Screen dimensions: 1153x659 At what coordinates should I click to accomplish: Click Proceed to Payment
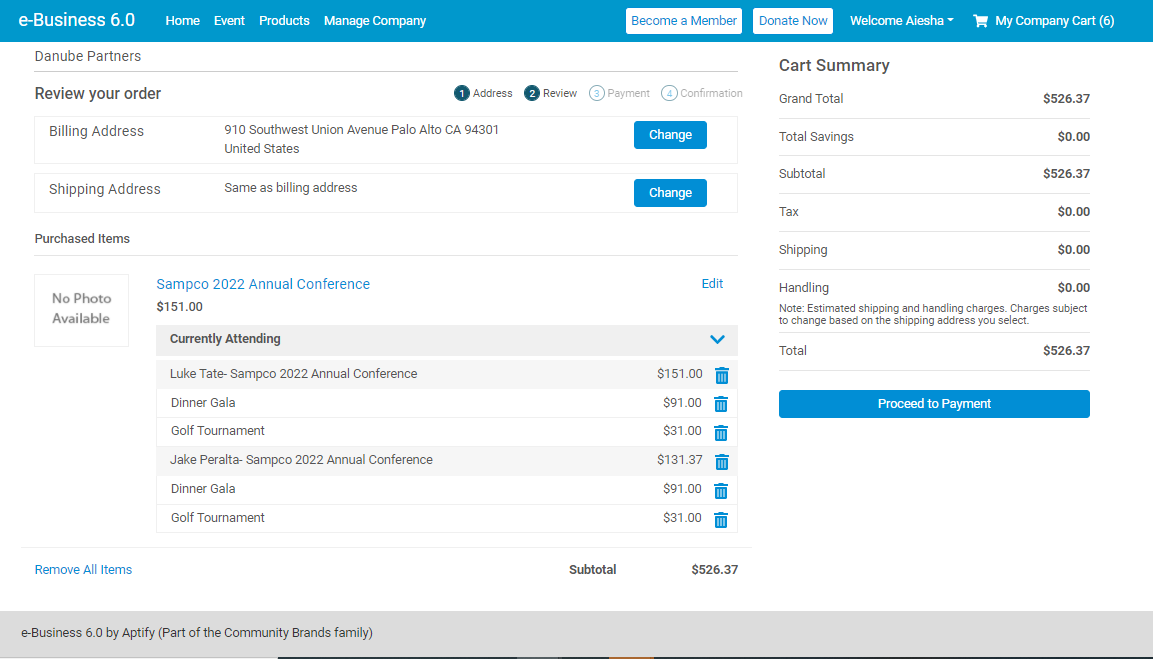click(x=933, y=404)
